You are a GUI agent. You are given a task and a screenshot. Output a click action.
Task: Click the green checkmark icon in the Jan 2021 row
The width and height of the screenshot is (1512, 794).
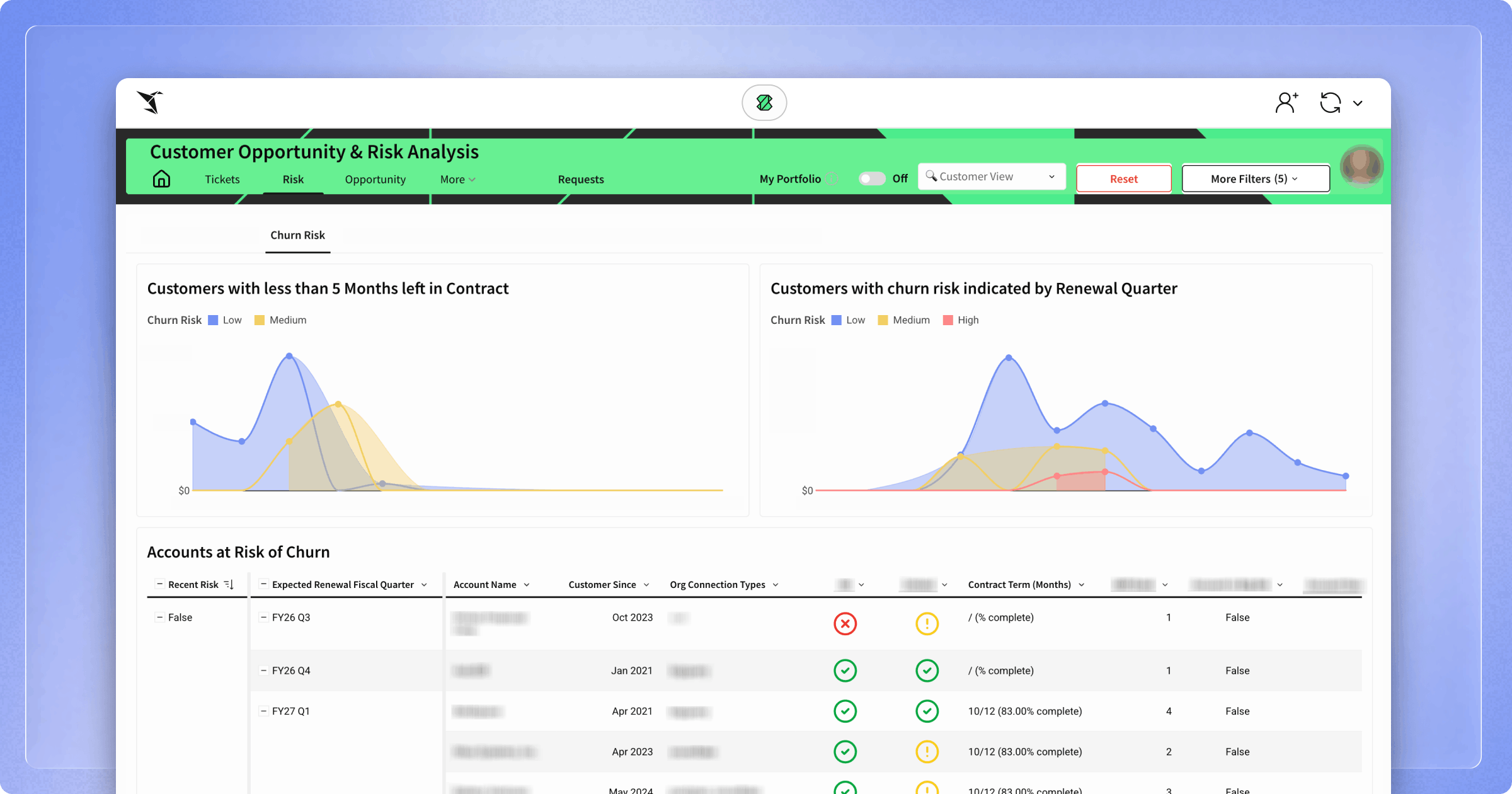pos(845,670)
